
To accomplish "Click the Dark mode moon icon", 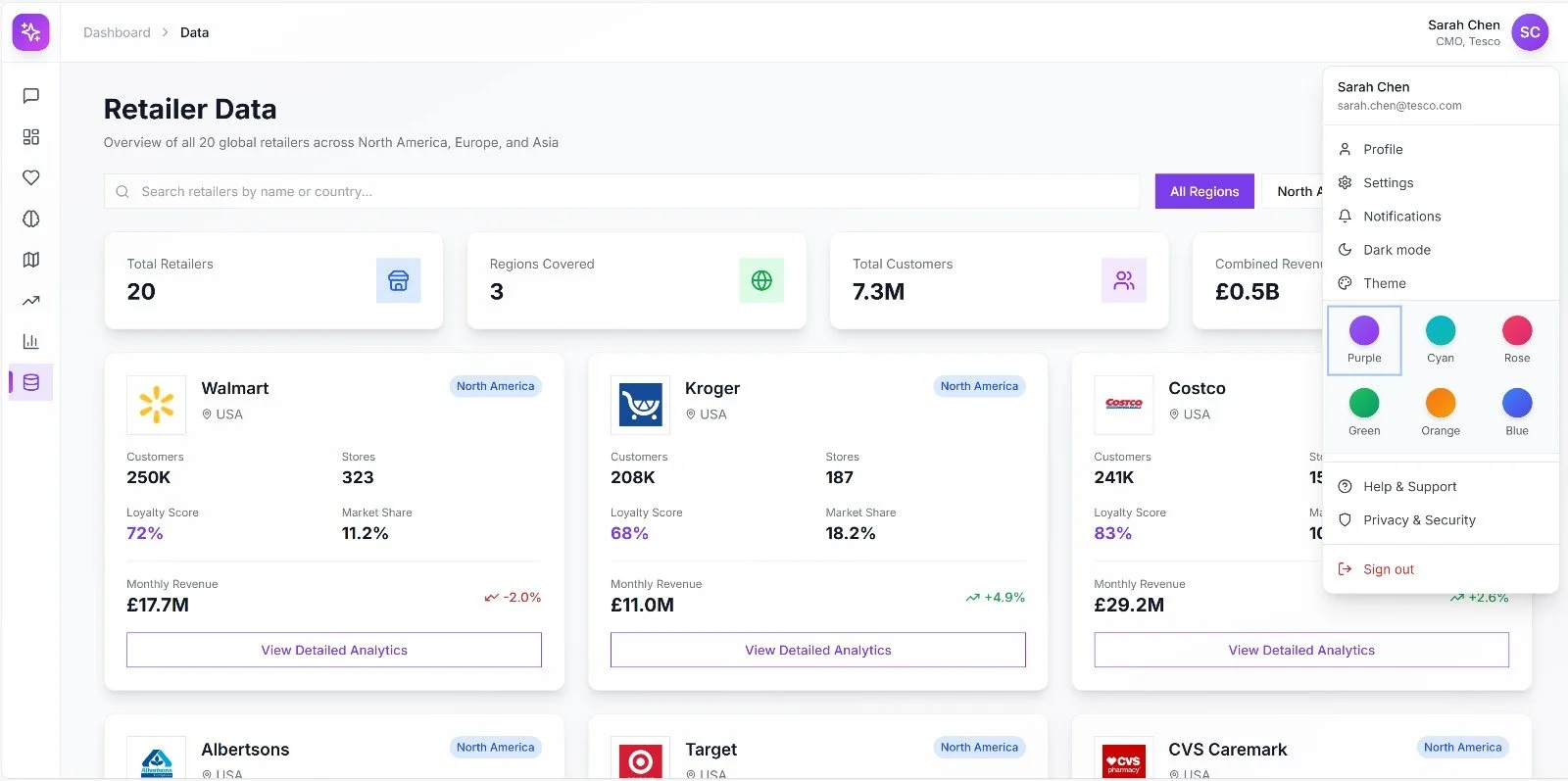I will click(x=1346, y=250).
